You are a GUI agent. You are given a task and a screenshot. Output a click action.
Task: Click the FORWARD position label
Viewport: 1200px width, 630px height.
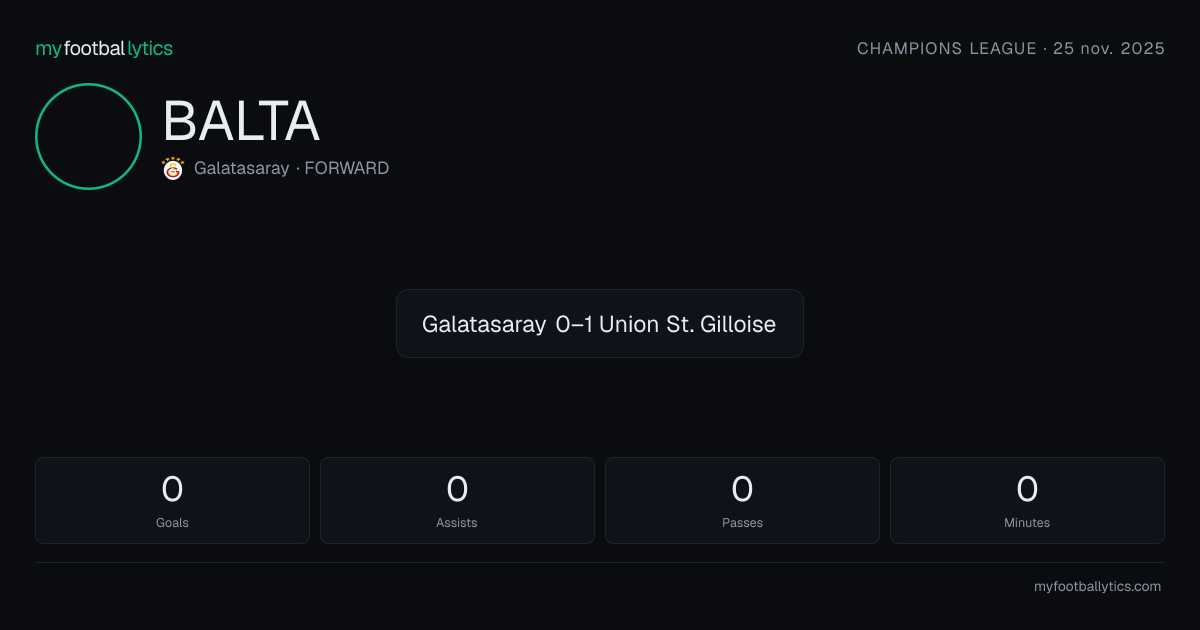[346, 168]
